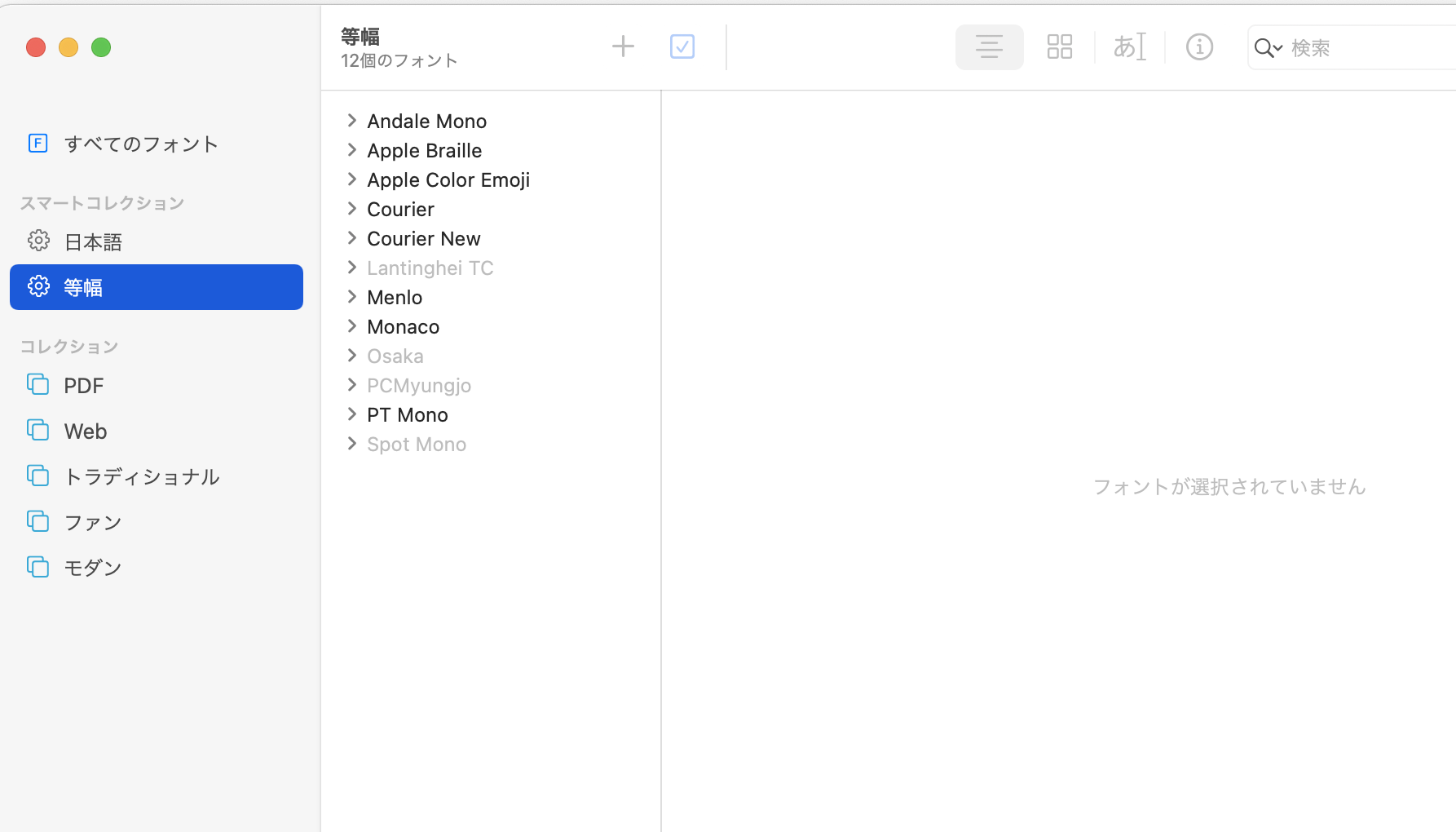The height and width of the screenshot is (832, 1456).
Task: Open the すべてのフォント library label
Action: click(142, 144)
